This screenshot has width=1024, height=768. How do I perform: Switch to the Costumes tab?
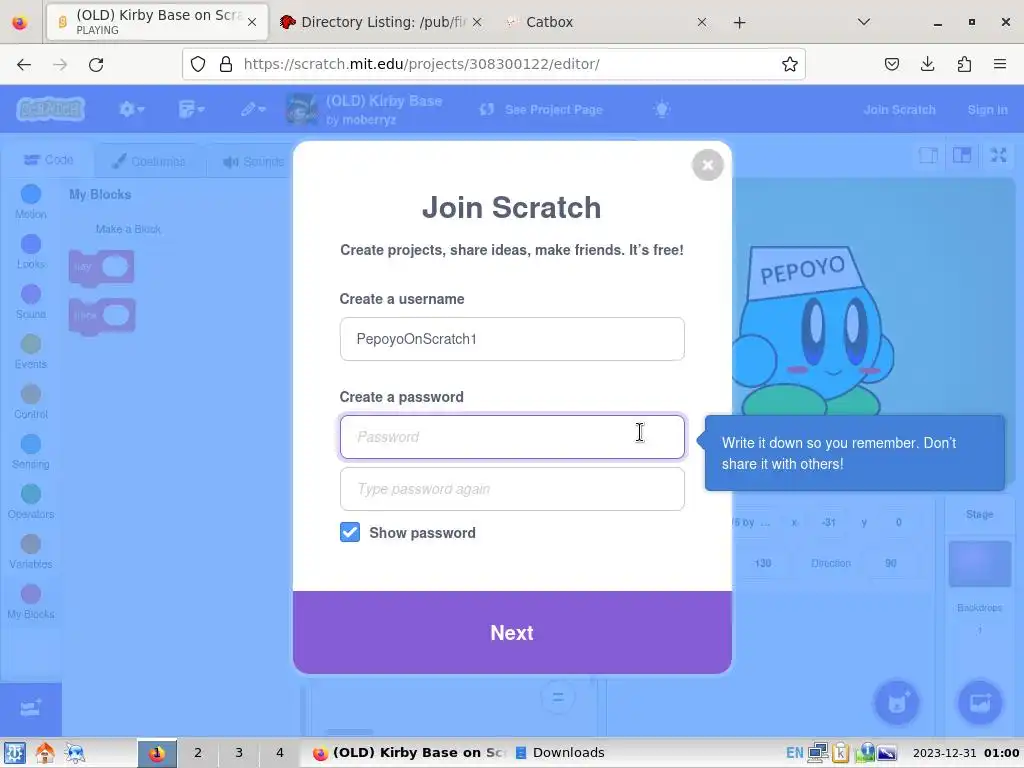click(x=149, y=161)
